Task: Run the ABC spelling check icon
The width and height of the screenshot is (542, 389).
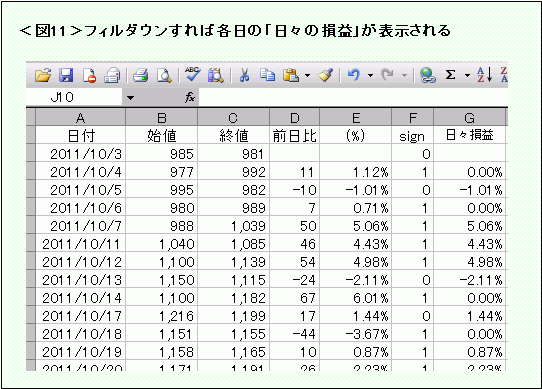Action: 193,74
